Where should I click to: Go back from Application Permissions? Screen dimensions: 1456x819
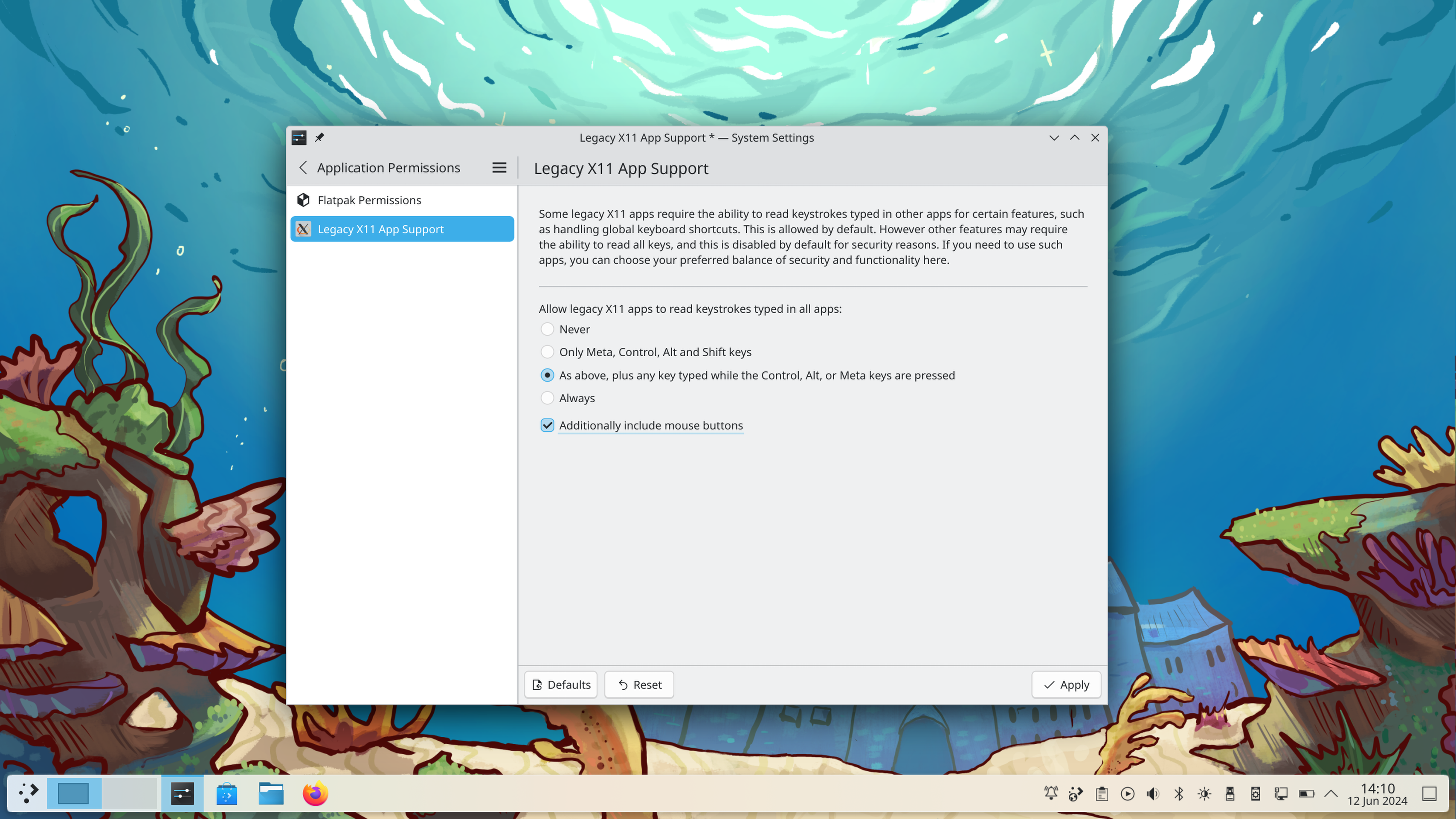[304, 168]
